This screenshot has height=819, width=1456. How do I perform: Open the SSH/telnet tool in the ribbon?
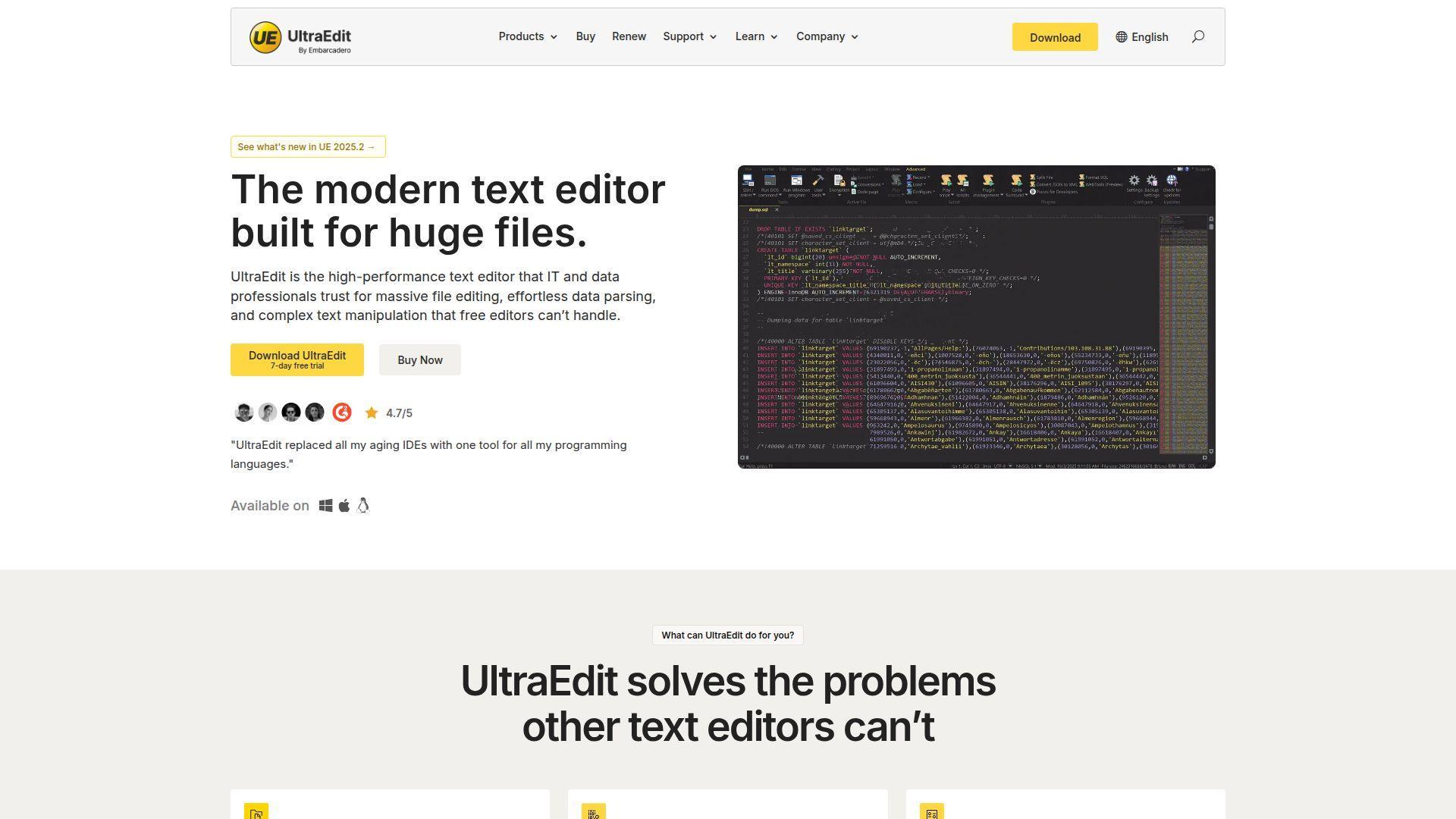(x=748, y=180)
